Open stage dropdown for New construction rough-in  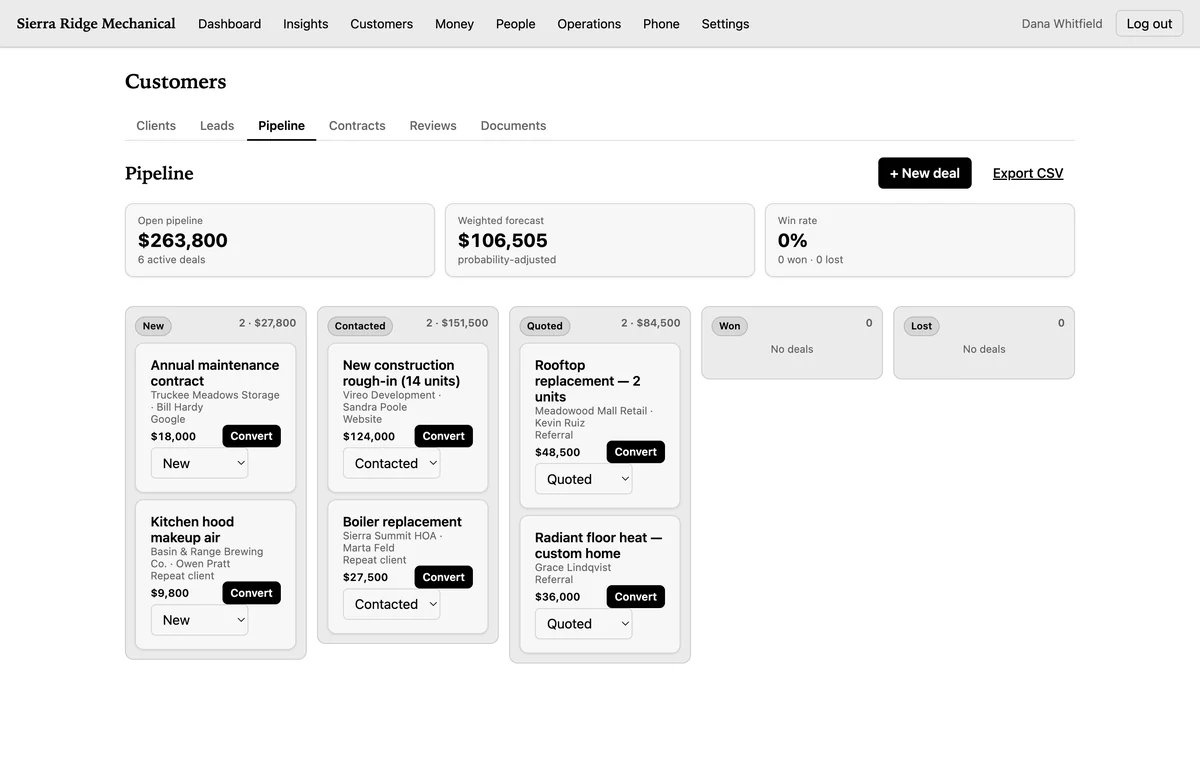(x=391, y=463)
